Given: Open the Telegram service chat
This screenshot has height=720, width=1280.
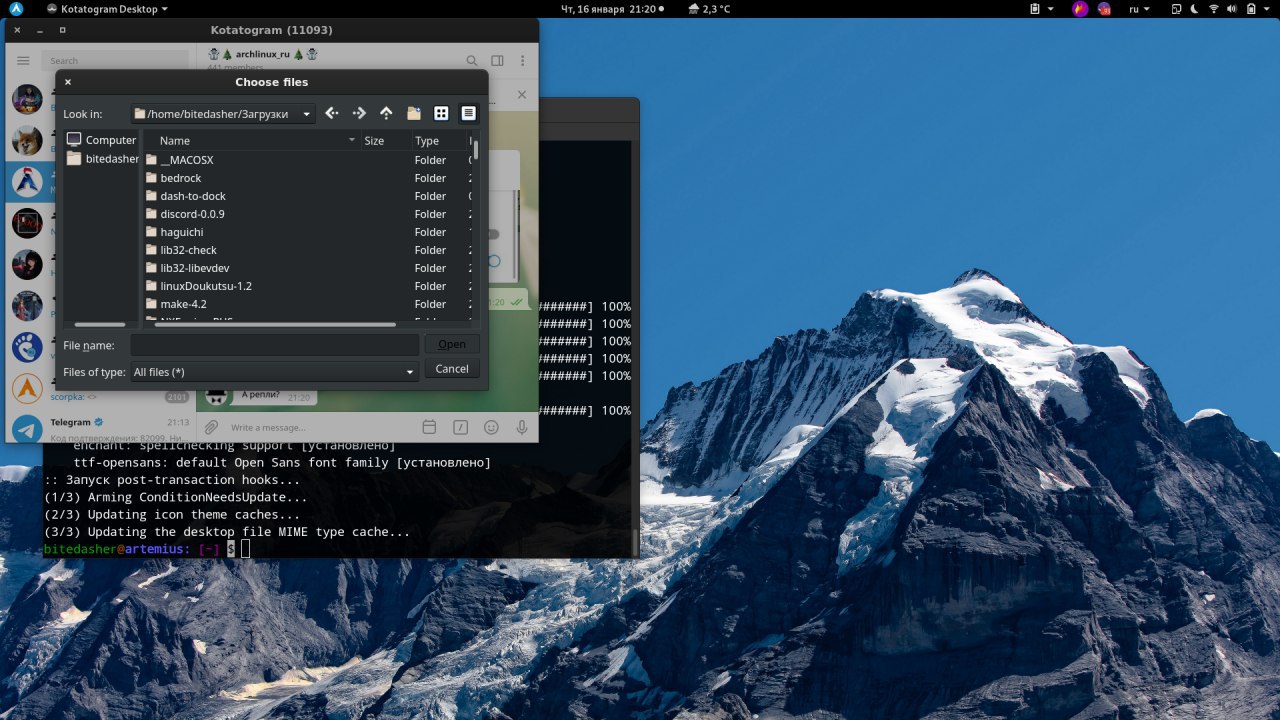Looking at the screenshot, I should [x=100, y=429].
